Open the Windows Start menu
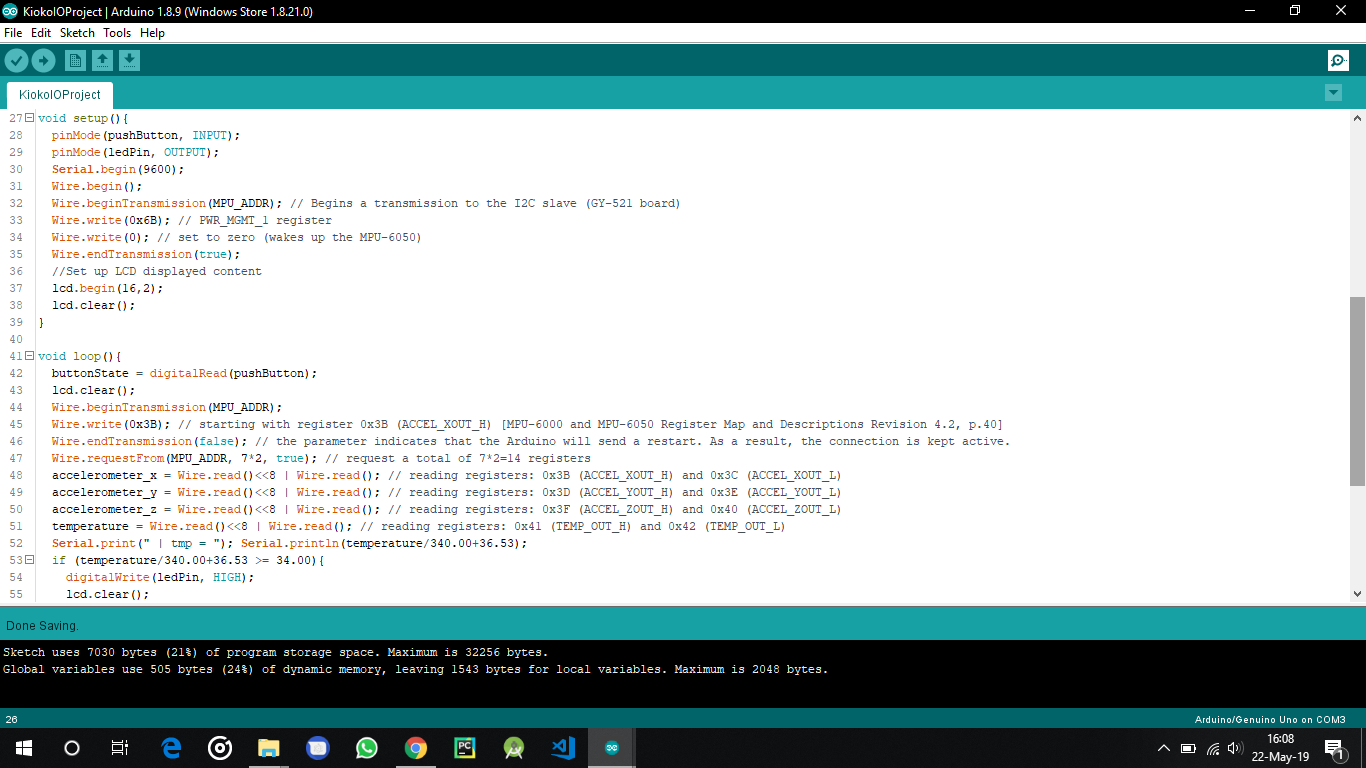Viewport: 1366px width, 768px height. 24,747
